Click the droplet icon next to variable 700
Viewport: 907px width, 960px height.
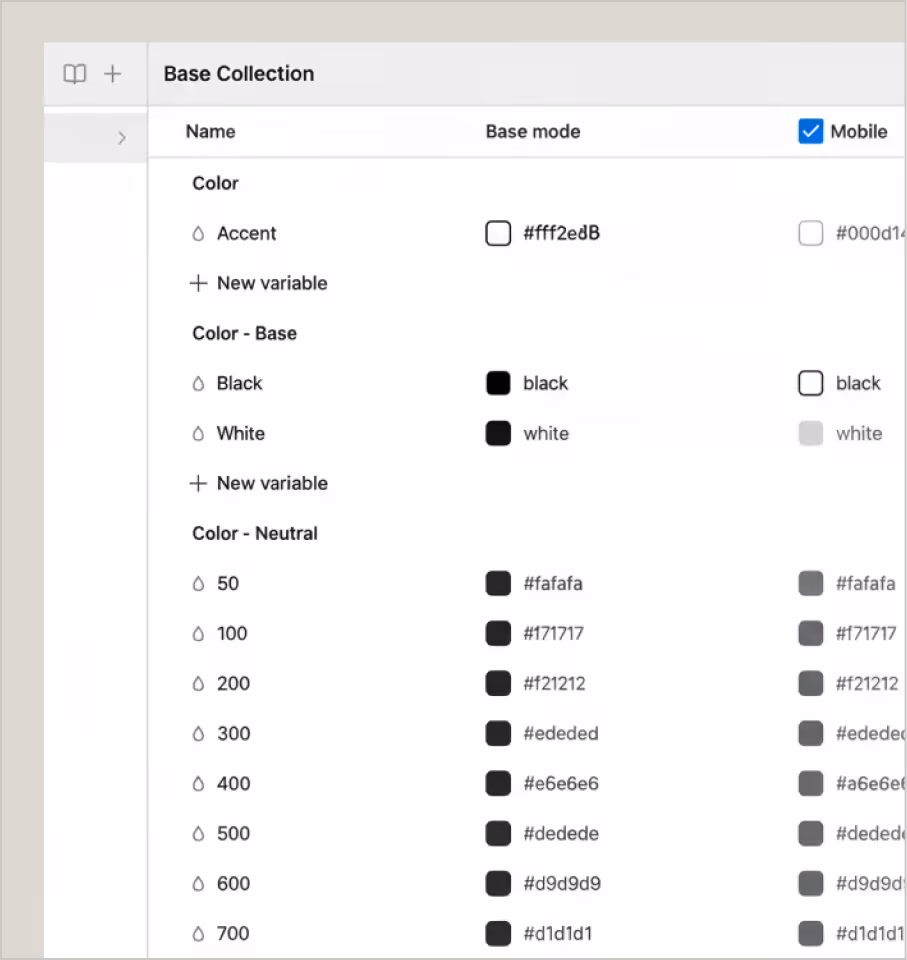point(197,933)
